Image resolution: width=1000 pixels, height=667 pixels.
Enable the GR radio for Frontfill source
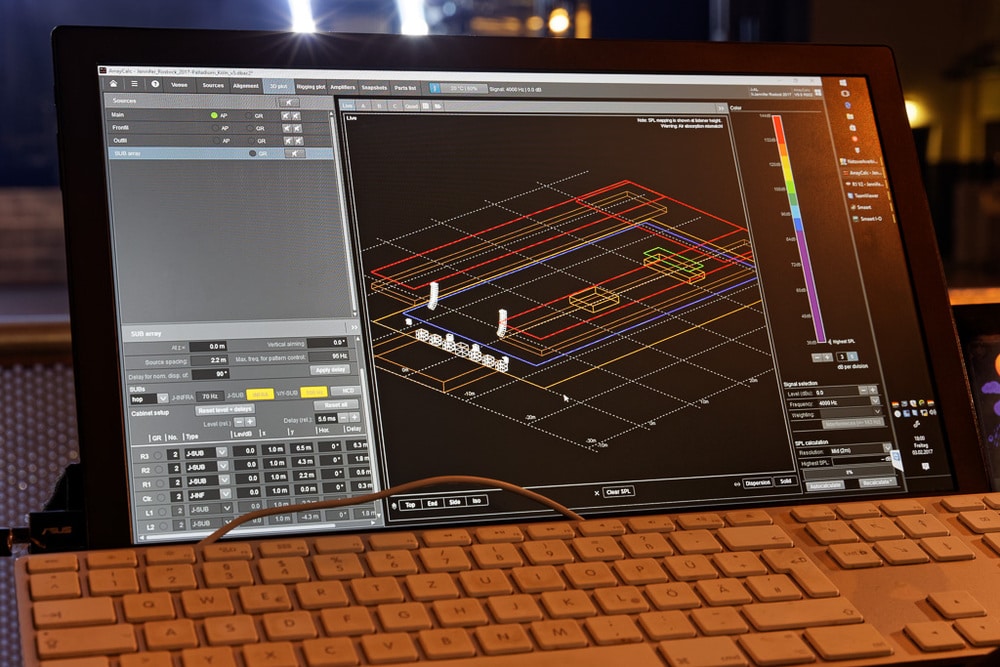[x=249, y=128]
